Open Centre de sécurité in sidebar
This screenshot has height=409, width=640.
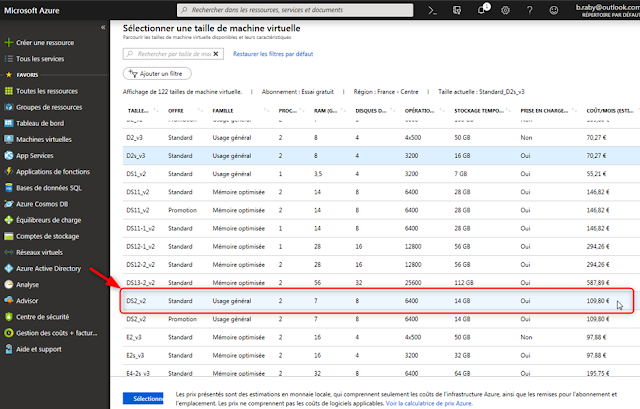42,317
